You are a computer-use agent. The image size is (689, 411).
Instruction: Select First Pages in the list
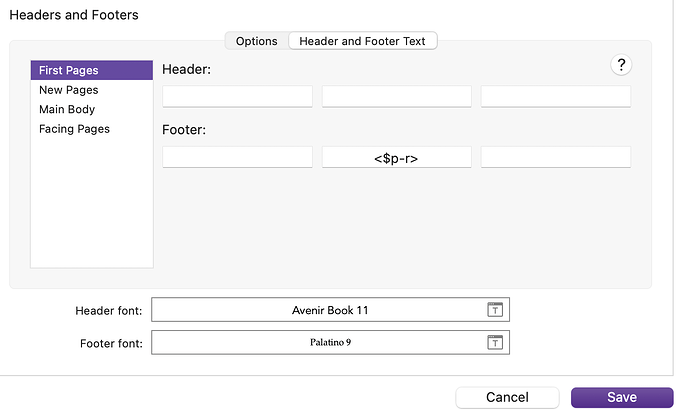[92, 70]
